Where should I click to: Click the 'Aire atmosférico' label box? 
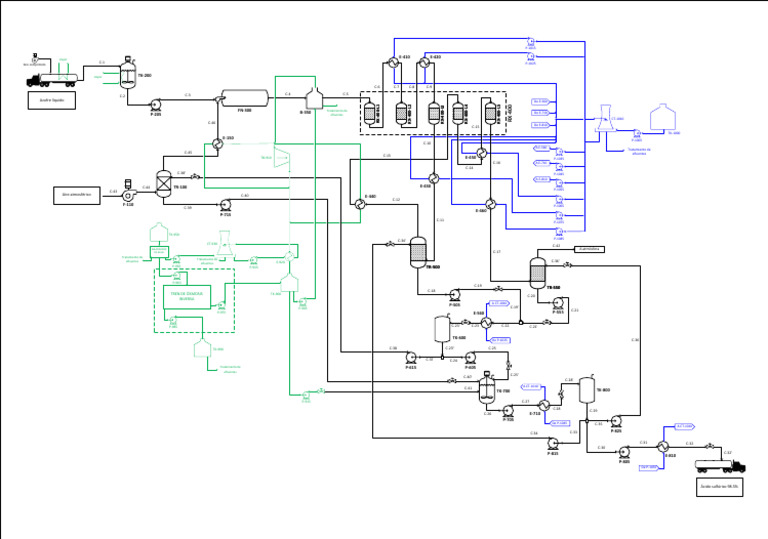click(77, 195)
